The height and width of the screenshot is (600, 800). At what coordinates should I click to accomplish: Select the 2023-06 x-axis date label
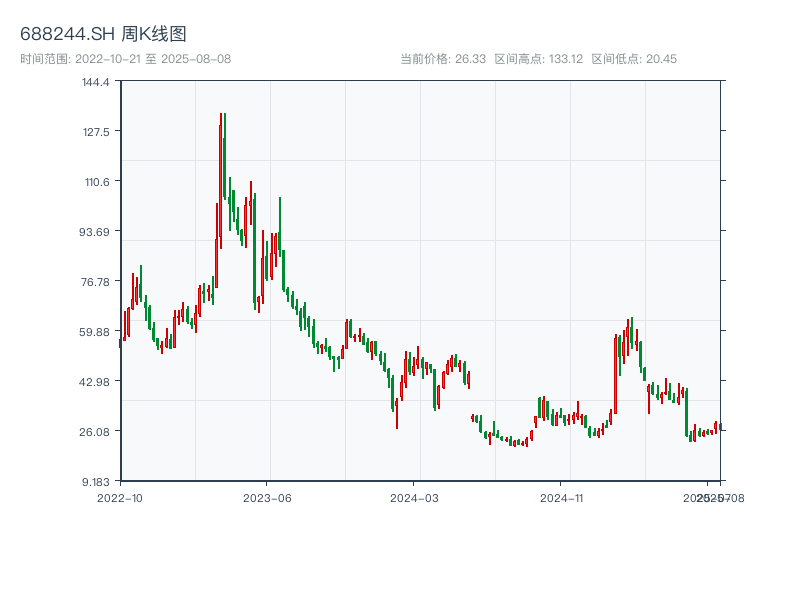coord(268,497)
